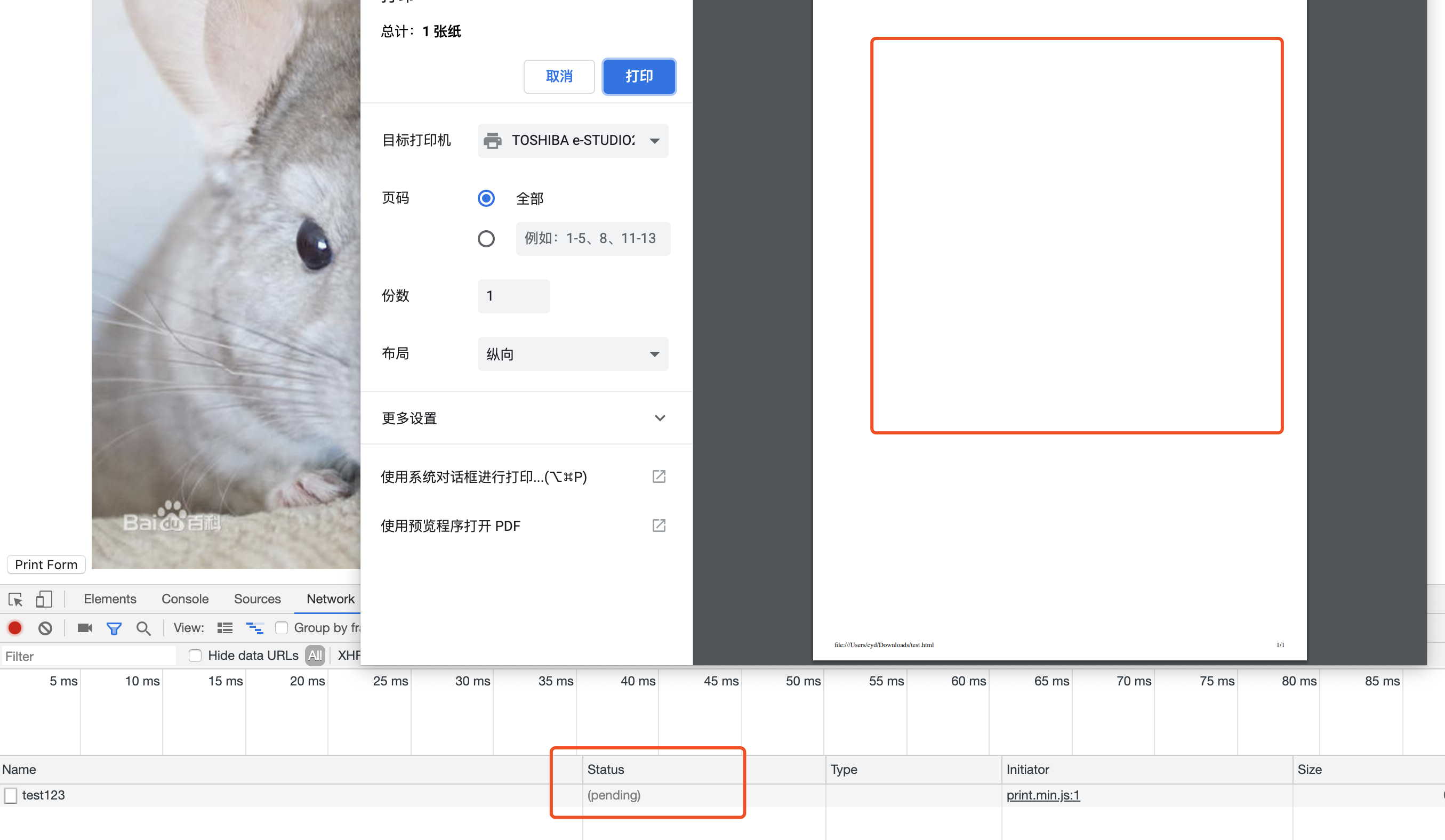The width and height of the screenshot is (1445, 840).
Task: Switch to large request rows view
Action: 225,627
